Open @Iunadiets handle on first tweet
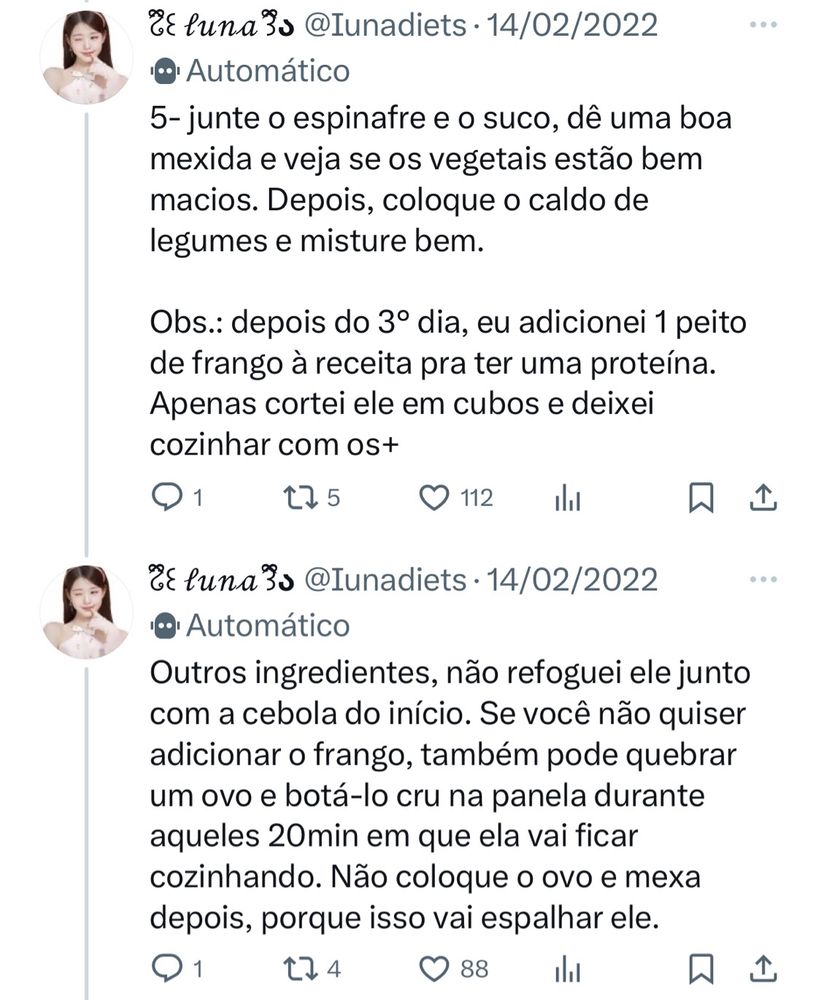821x1000 pixels. coord(385,24)
